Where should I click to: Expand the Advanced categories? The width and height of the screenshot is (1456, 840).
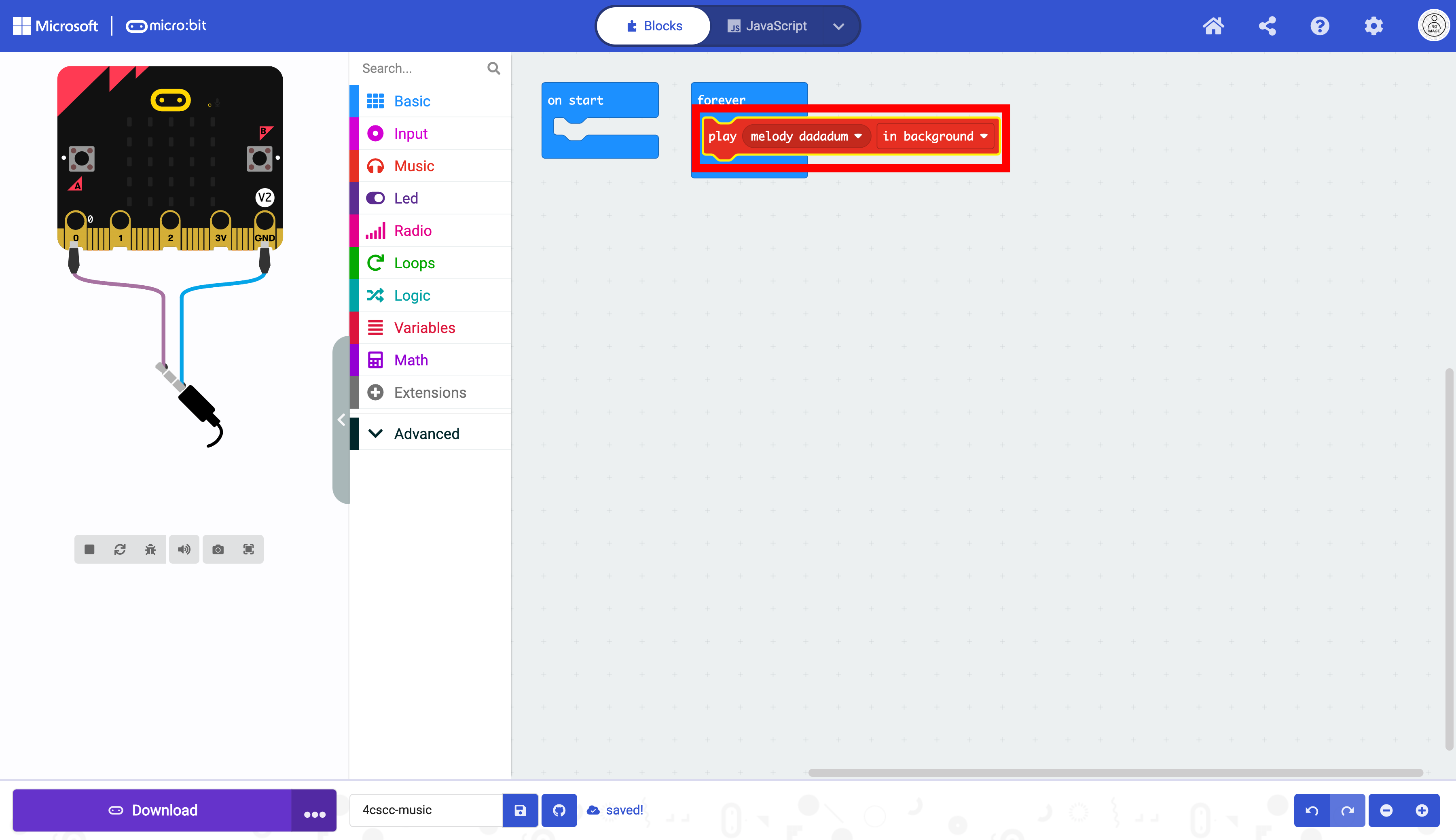pyautogui.click(x=430, y=433)
